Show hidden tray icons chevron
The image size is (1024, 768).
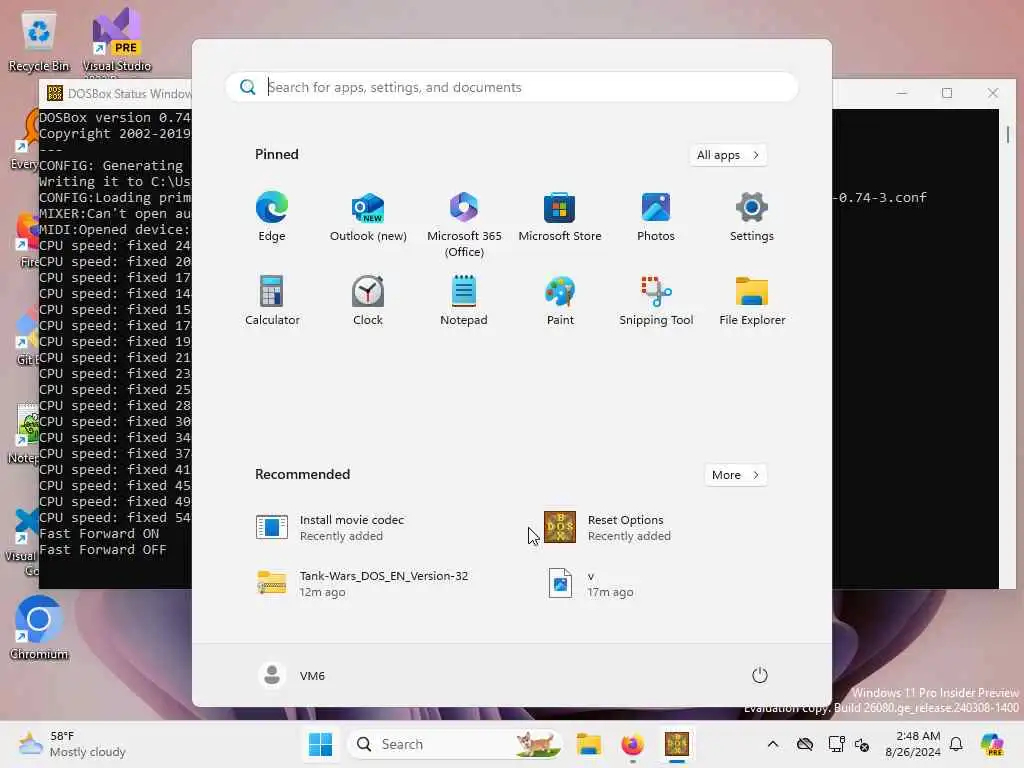pos(773,744)
